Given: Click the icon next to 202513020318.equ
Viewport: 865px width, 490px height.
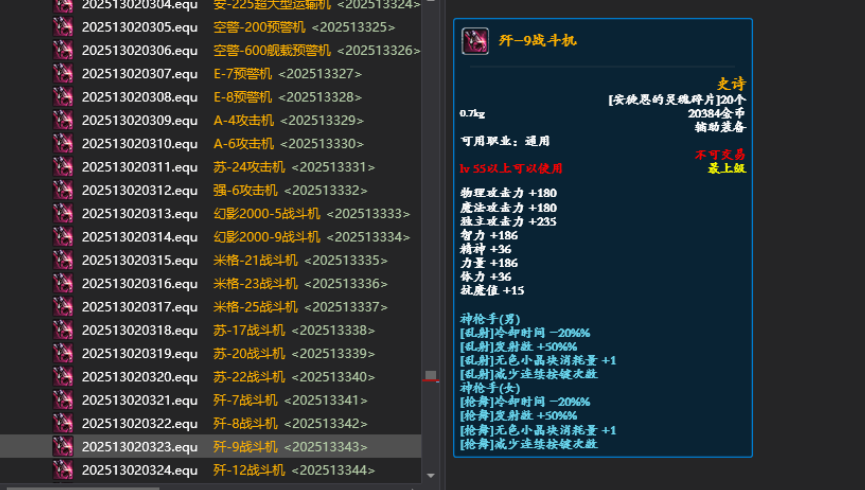Looking at the screenshot, I should pos(63,330).
